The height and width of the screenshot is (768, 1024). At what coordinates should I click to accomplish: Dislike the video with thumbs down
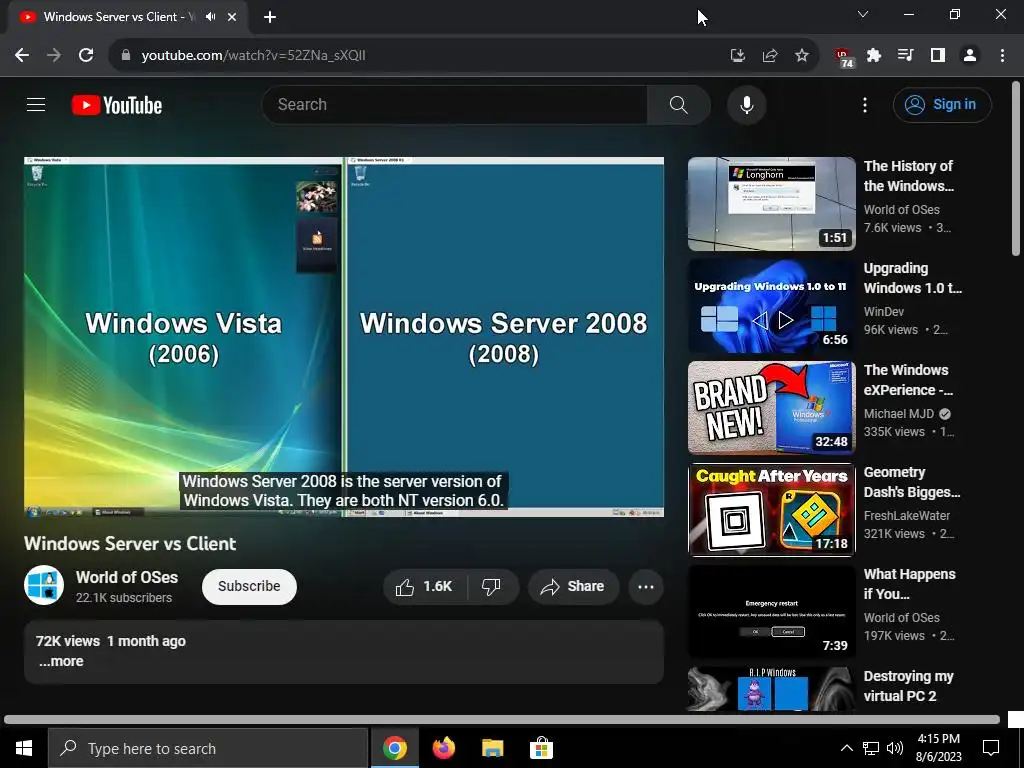(x=492, y=586)
